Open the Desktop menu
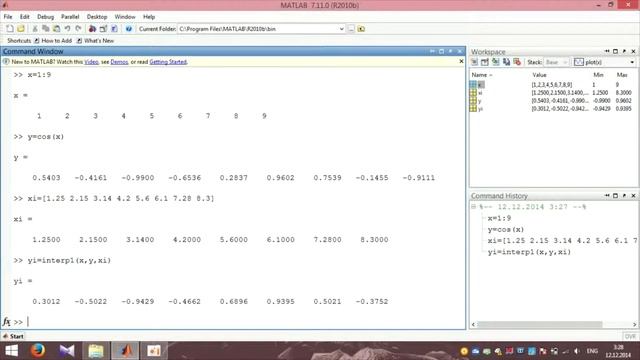This screenshot has width=640, height=360. click(97, 17)
